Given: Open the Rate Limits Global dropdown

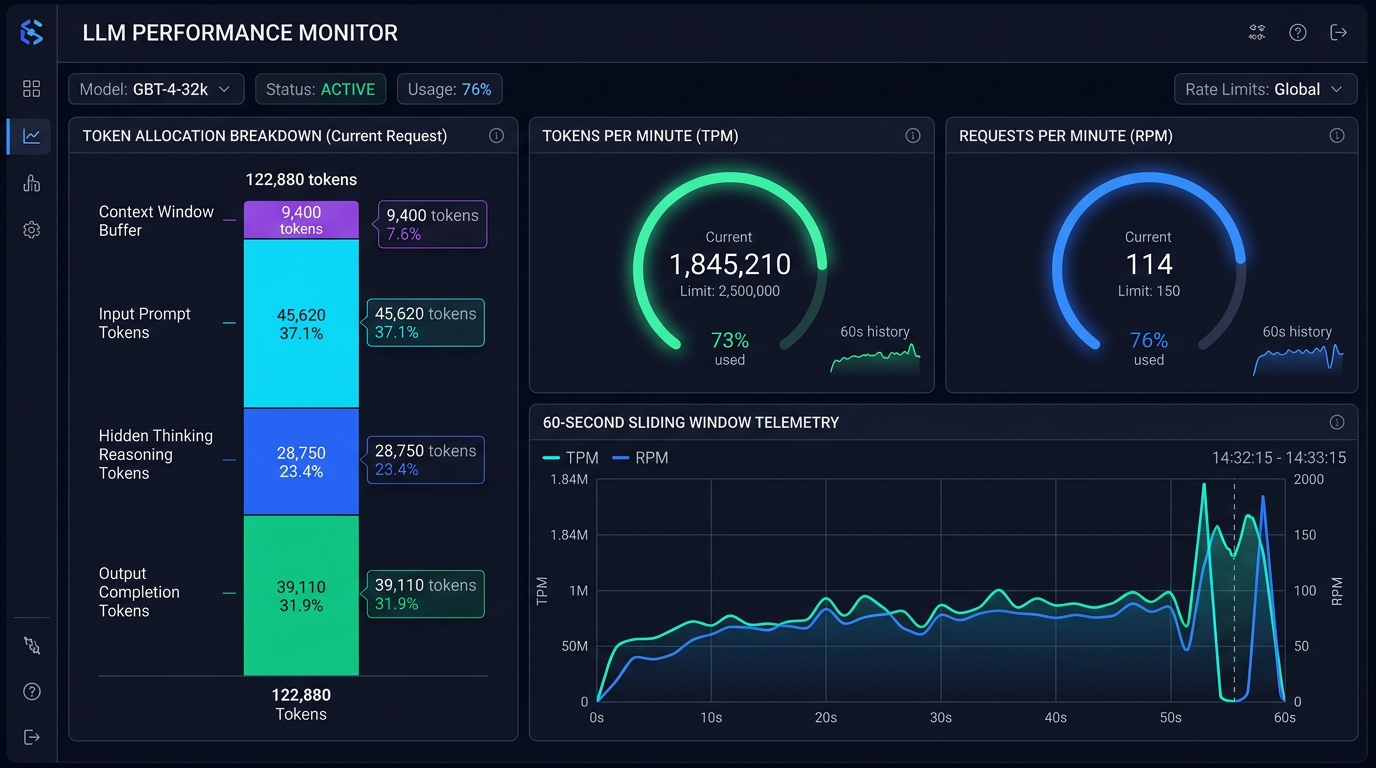Looking at the screenshot, I should pos(1265,89).
